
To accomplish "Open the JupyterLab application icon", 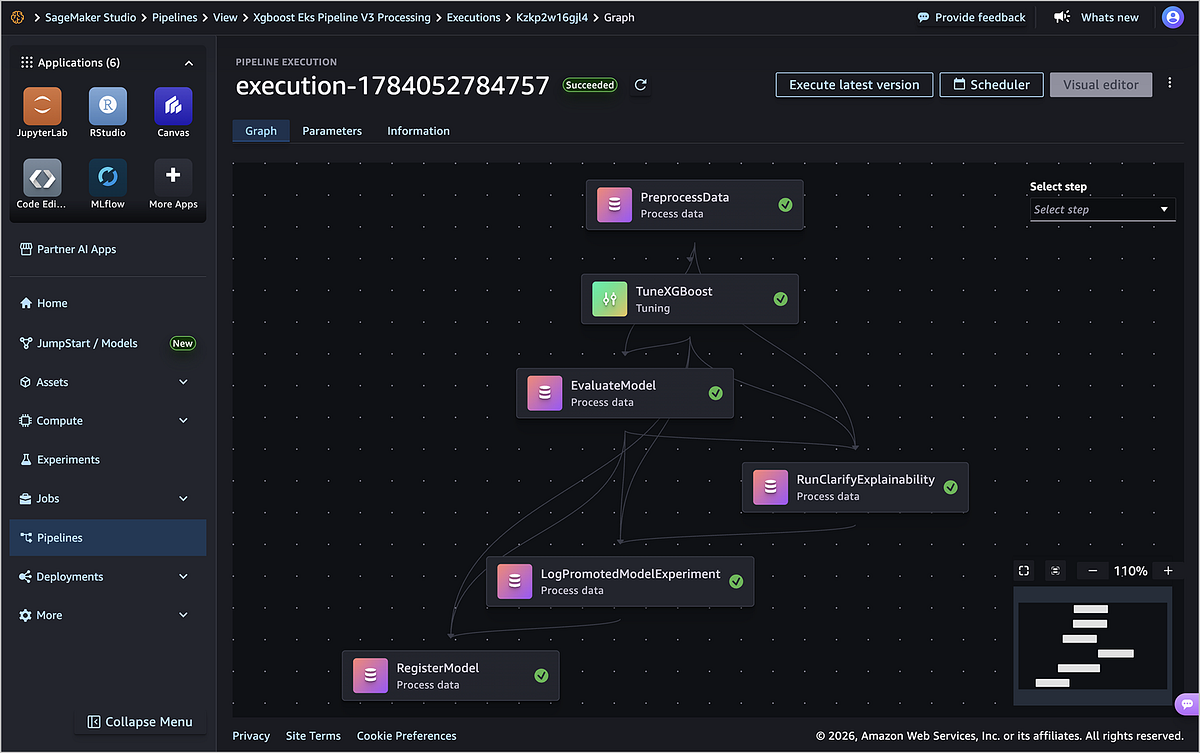I will click(x=42, y=106).
